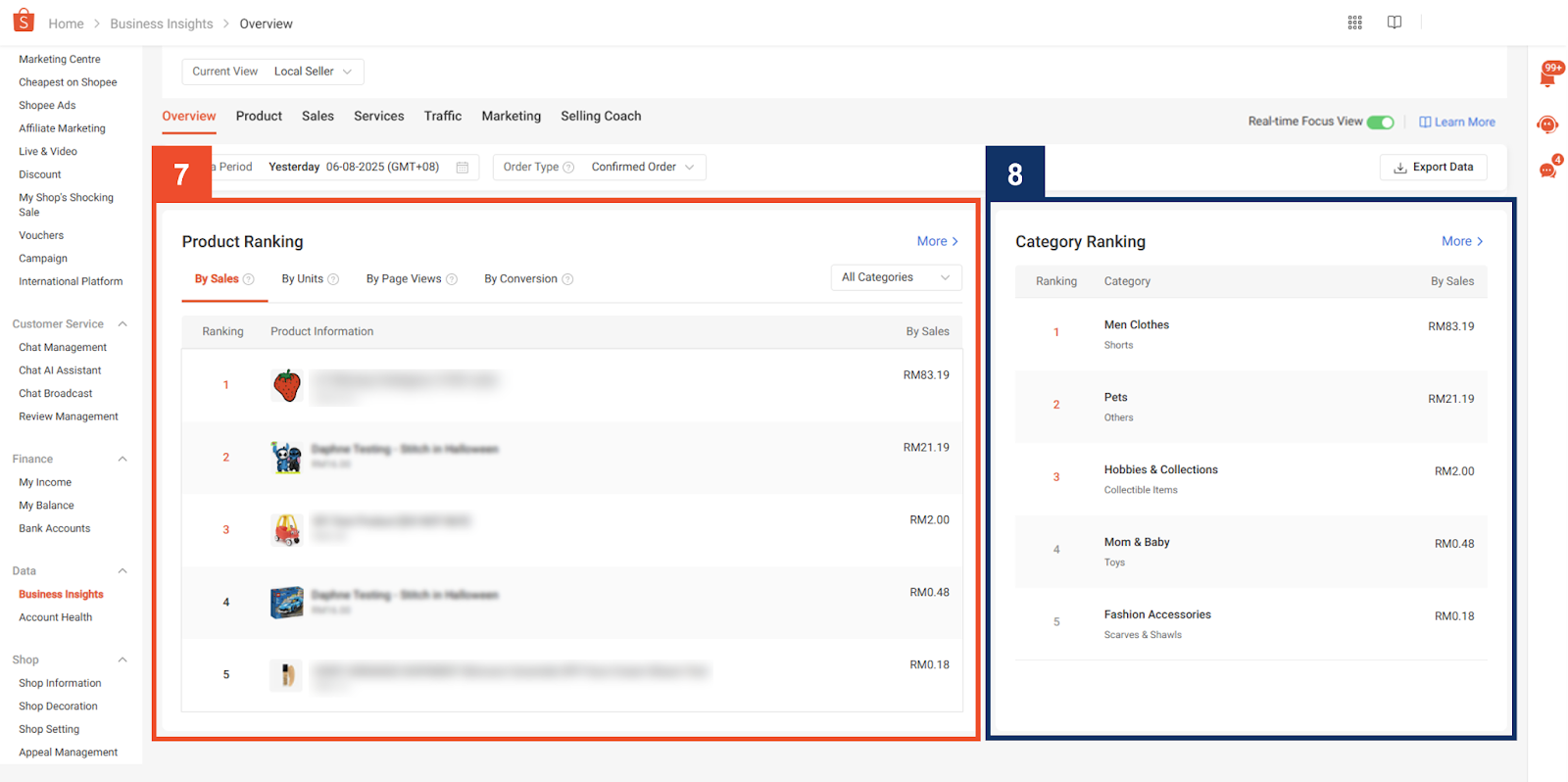This screenshot has width=1568, height=782.
Task: Click the Export Data button
Action: coord(1433,168)
